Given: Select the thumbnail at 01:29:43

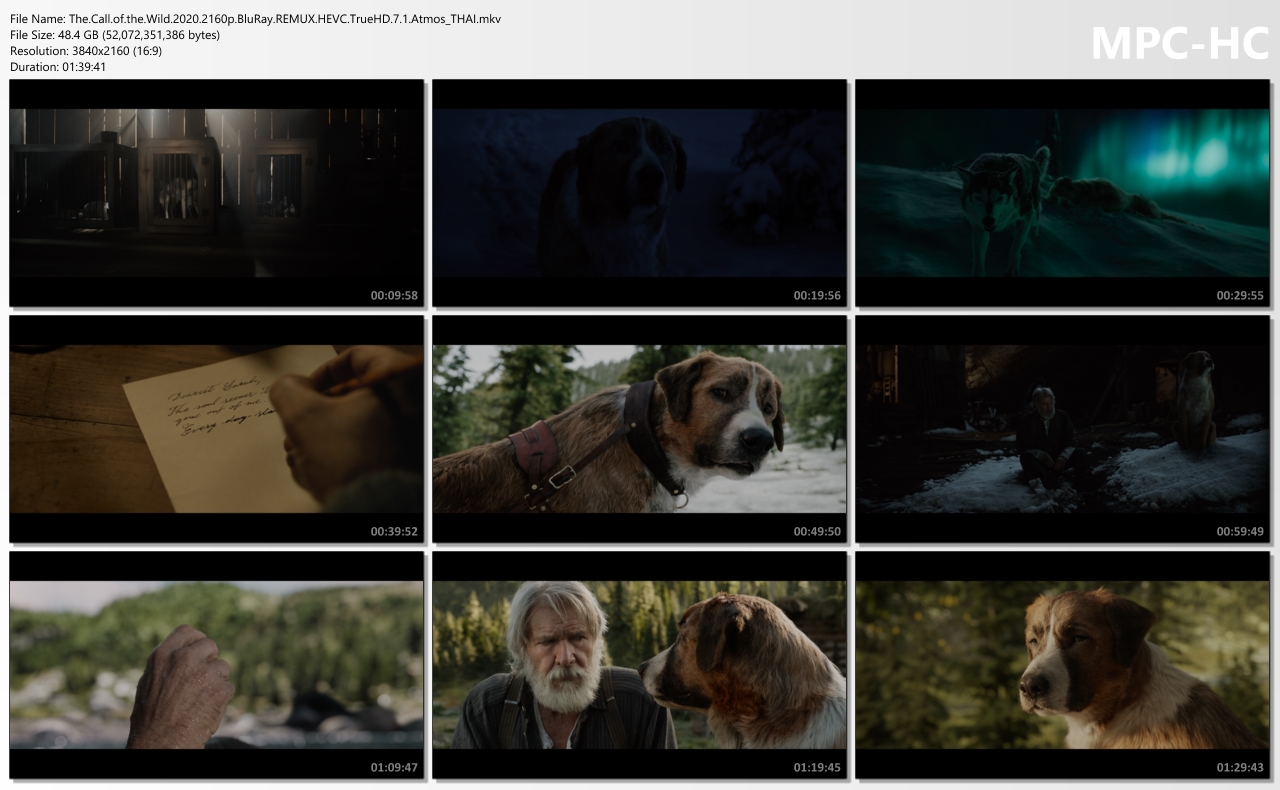Looking at the screenshot, I should 1062,665.
